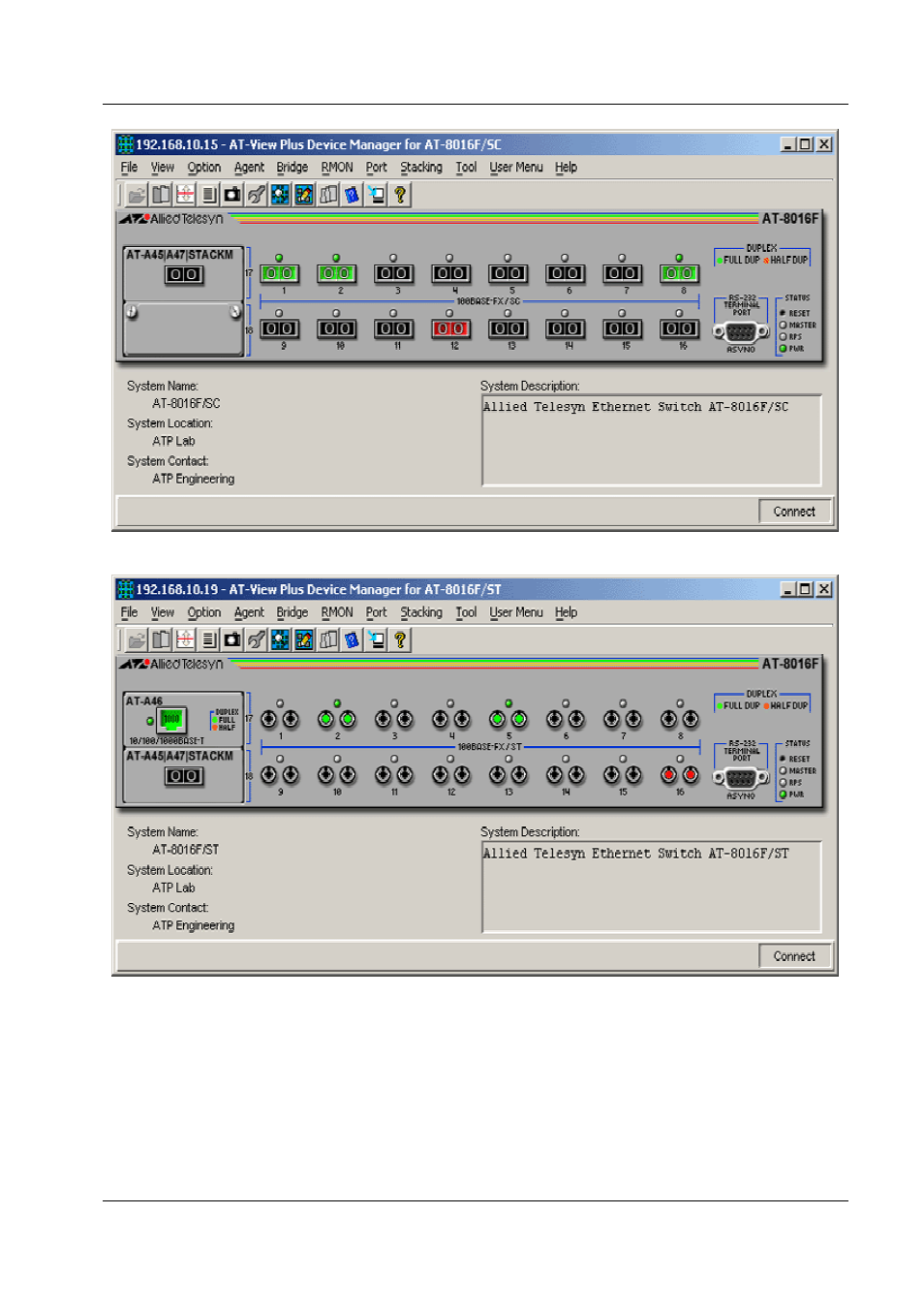Image resolution: width=924 pixels, height=1308 pixels.
Task: Open Port menu in AT-8016F/ST window
Action: pyautogui.click(x=376, y=613)
